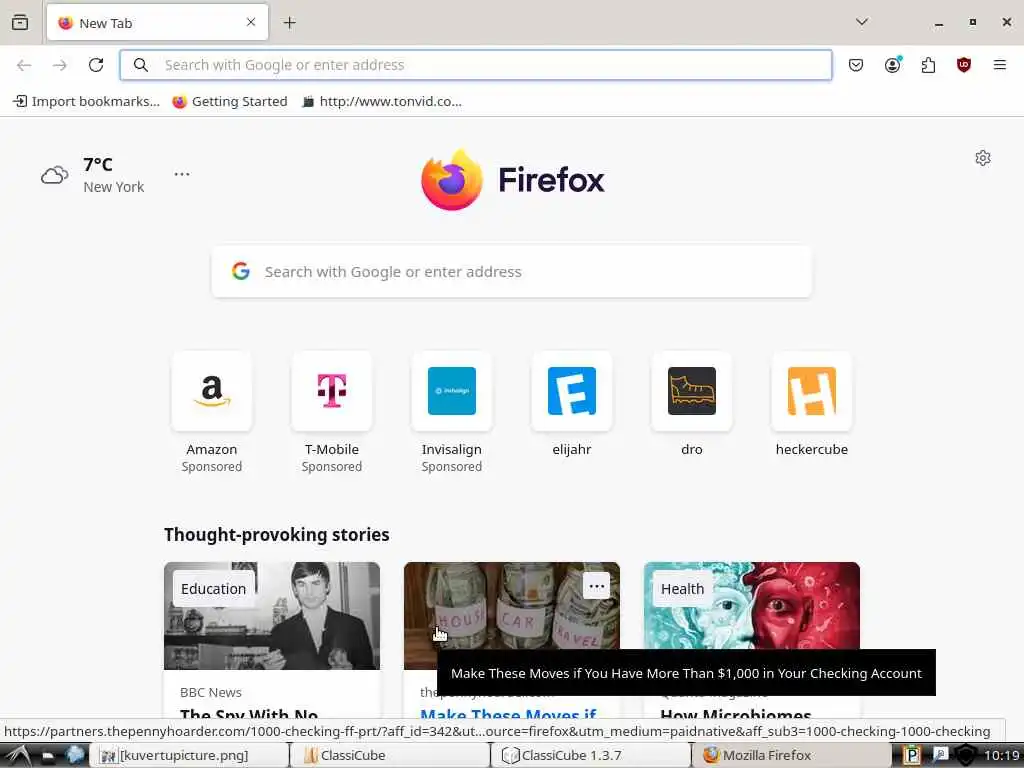The width and height of the screenshot is (1024, 768).
Task: Open the weather widget three-dot menu
Action: coord(182,174)
